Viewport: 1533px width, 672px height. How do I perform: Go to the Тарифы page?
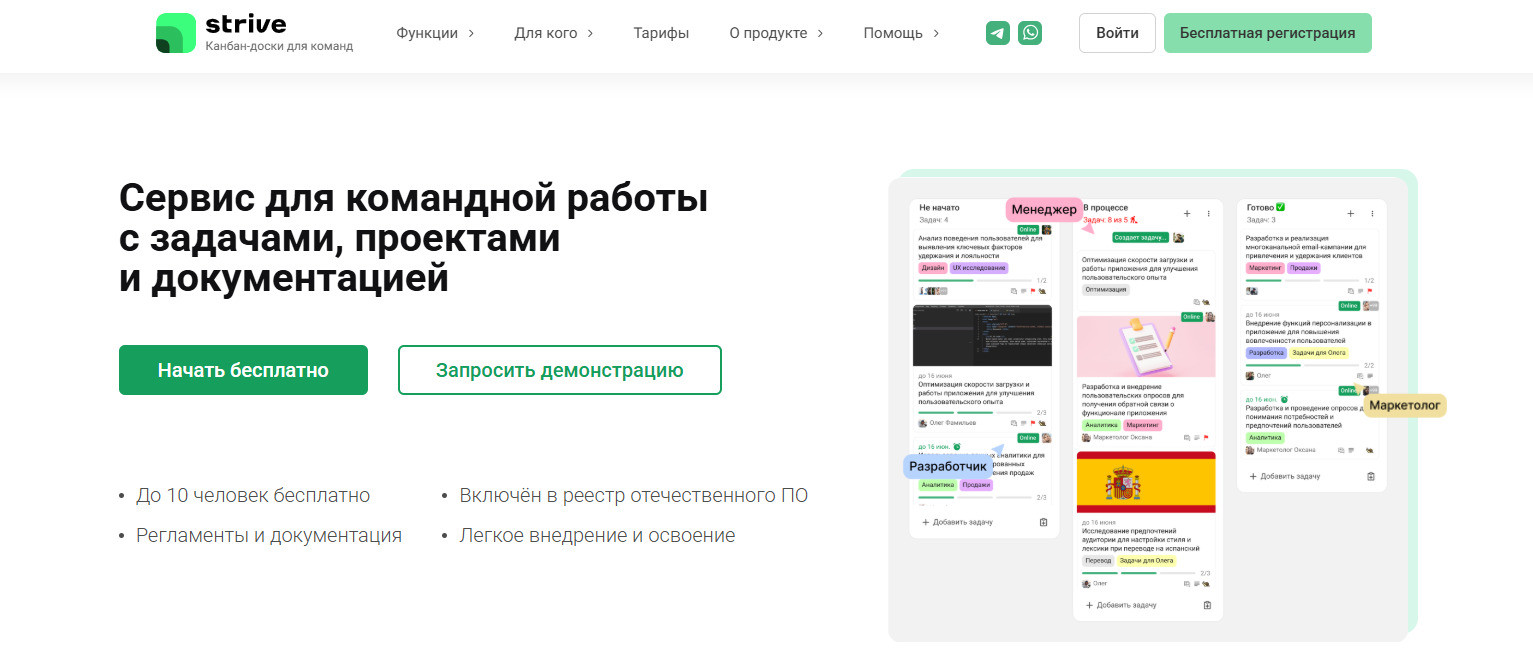click(661, 33)
